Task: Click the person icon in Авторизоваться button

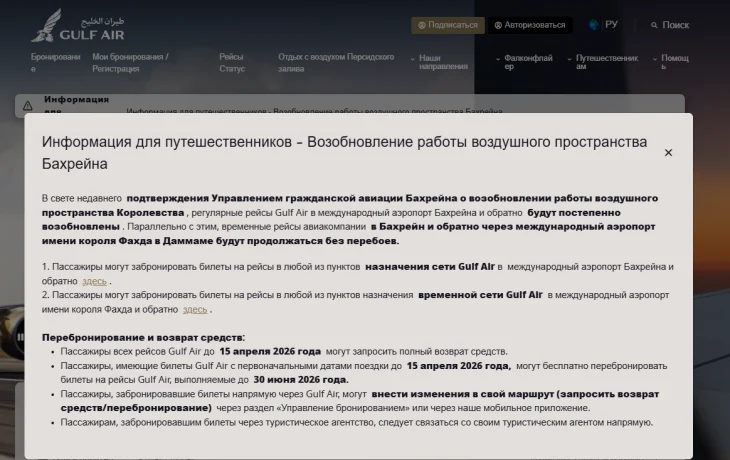Action: 498,25
